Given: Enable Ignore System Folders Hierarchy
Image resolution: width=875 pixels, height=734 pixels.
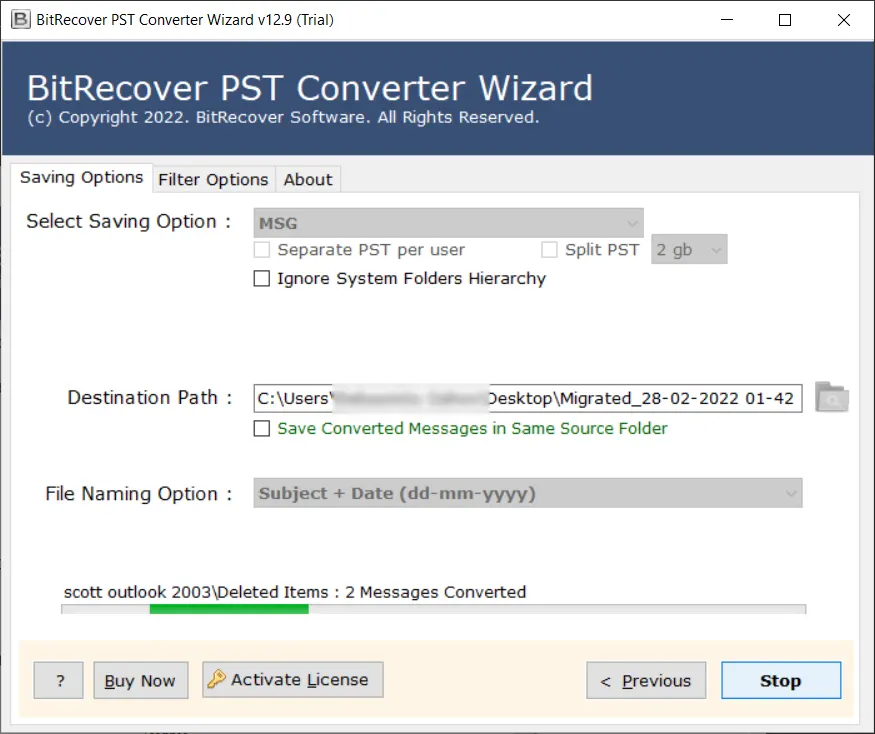Looking at the screenshot, I should click(262, 278).
